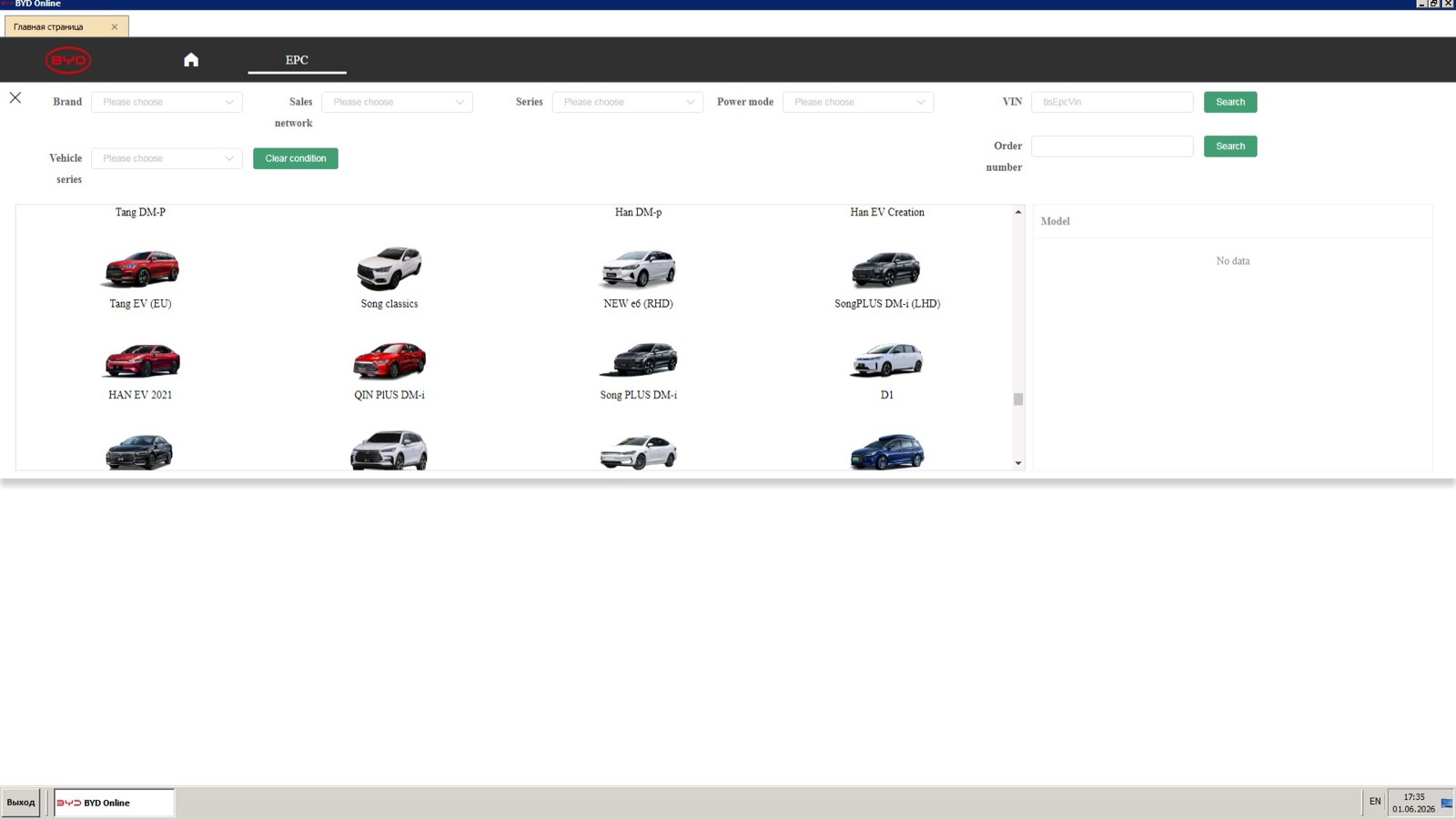Click the vehicle list scrollbar thumb
The image size is (1456, 819).
click(1018, 399)
